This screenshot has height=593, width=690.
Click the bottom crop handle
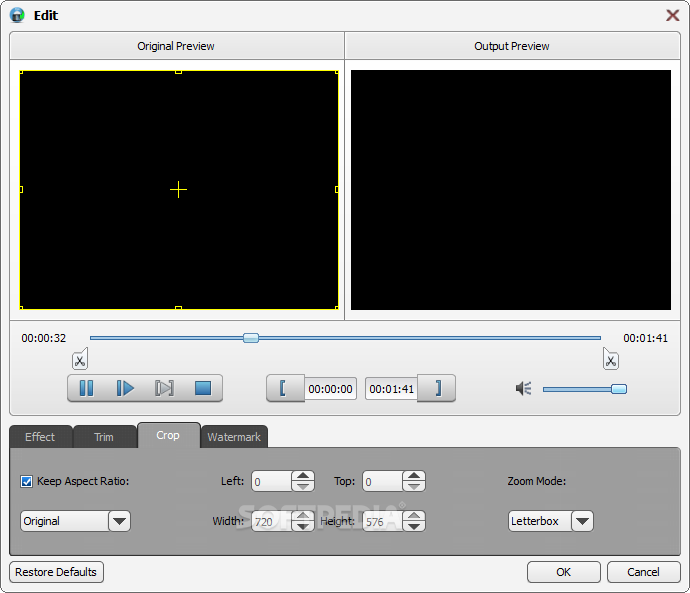[x=178, y=308]
